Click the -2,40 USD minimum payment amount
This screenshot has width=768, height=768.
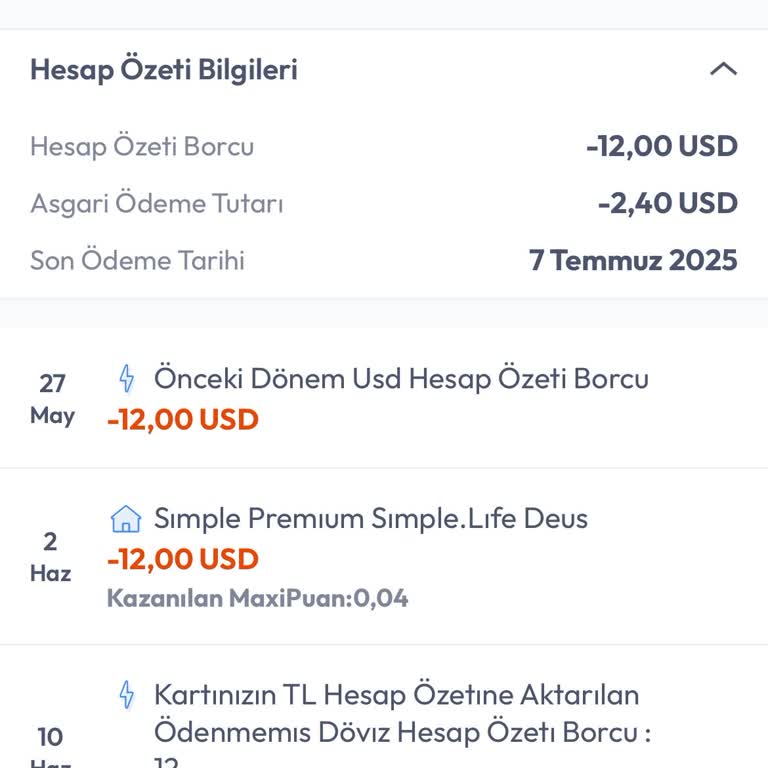coord(667,204)
